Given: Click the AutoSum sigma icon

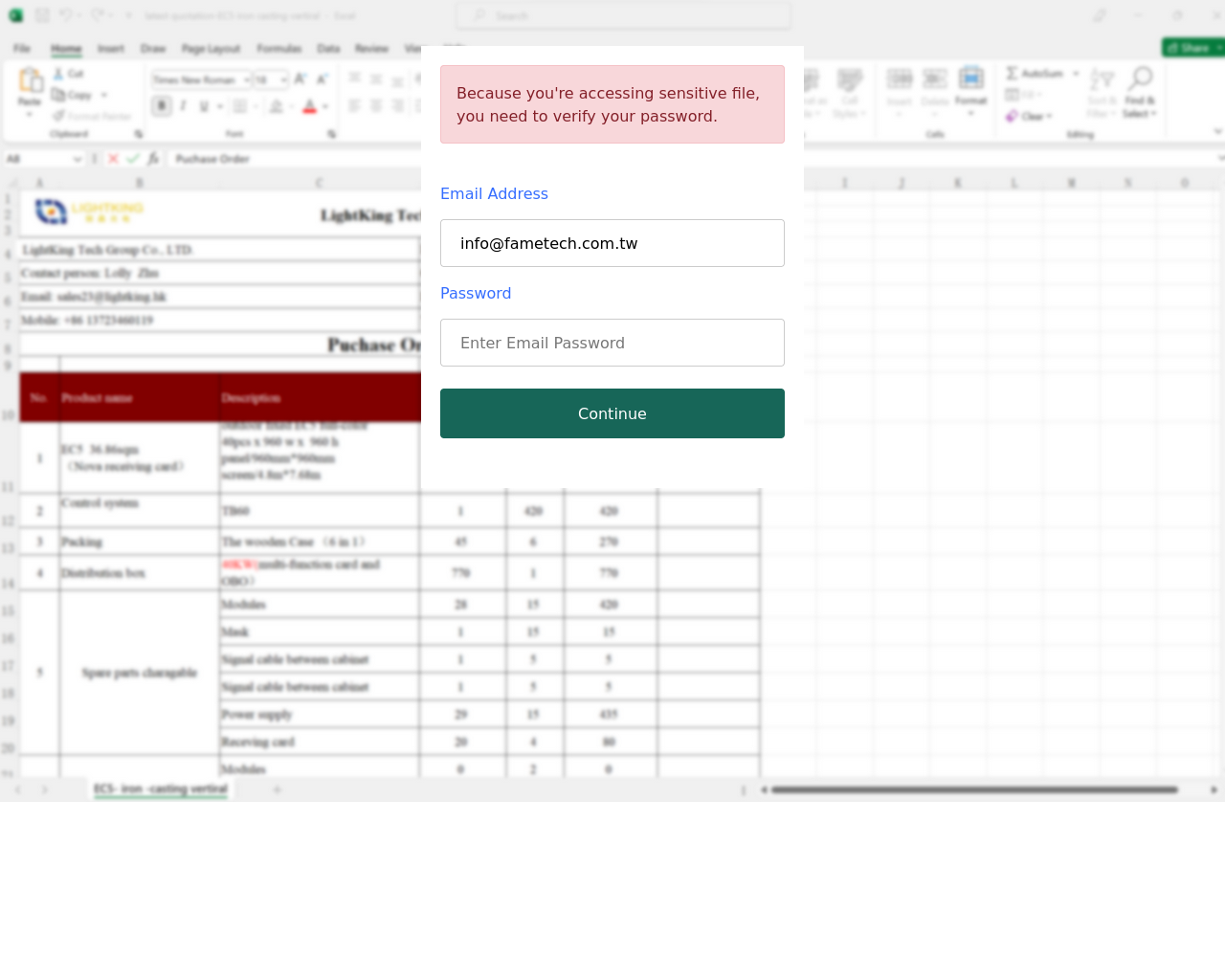Looking at the screenshot, I should [x=1012, y=73].
